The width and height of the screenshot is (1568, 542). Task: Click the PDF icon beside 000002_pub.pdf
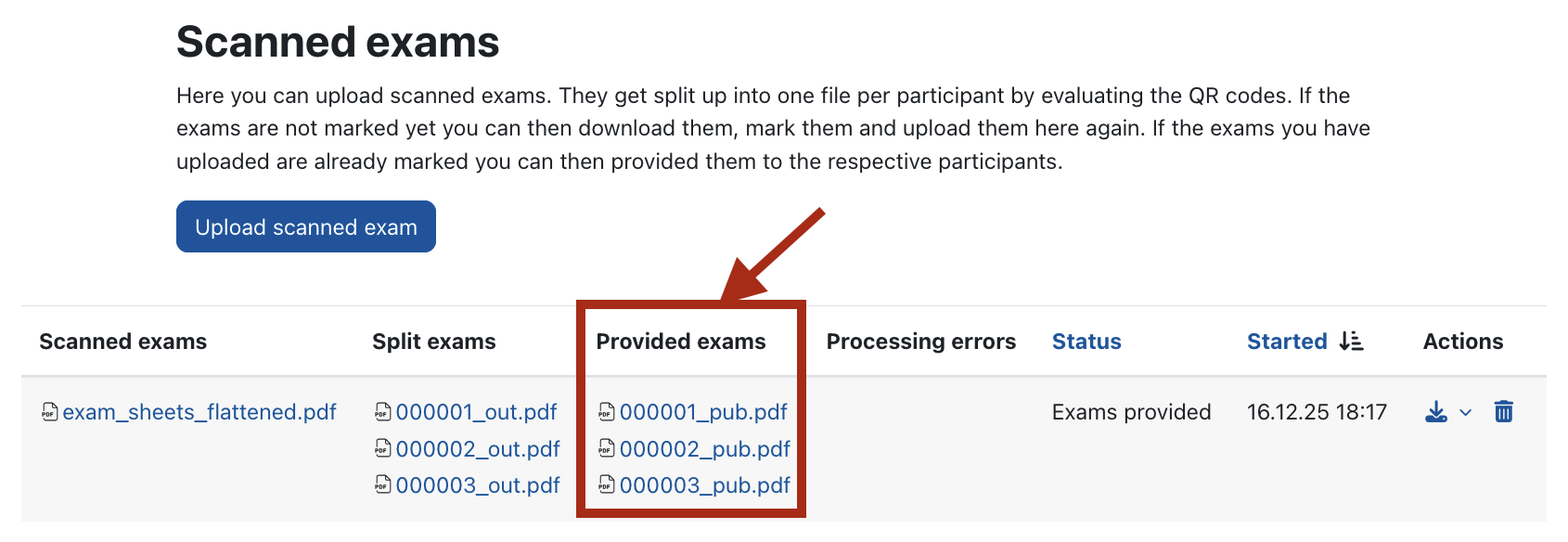pos(607,449)
